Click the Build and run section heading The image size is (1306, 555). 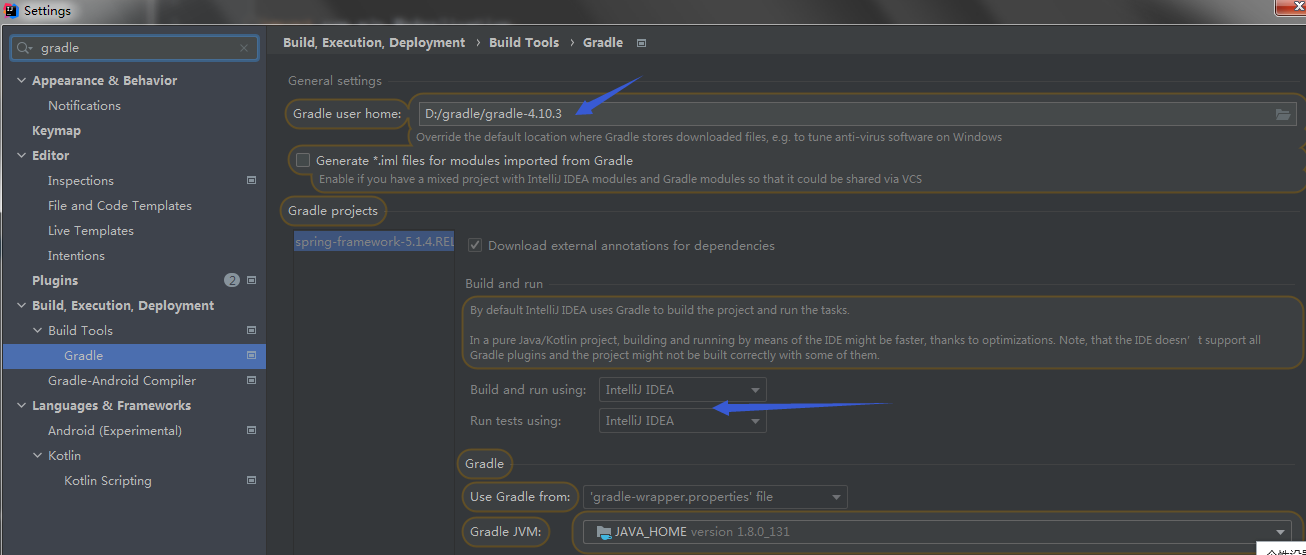(506, 283)
